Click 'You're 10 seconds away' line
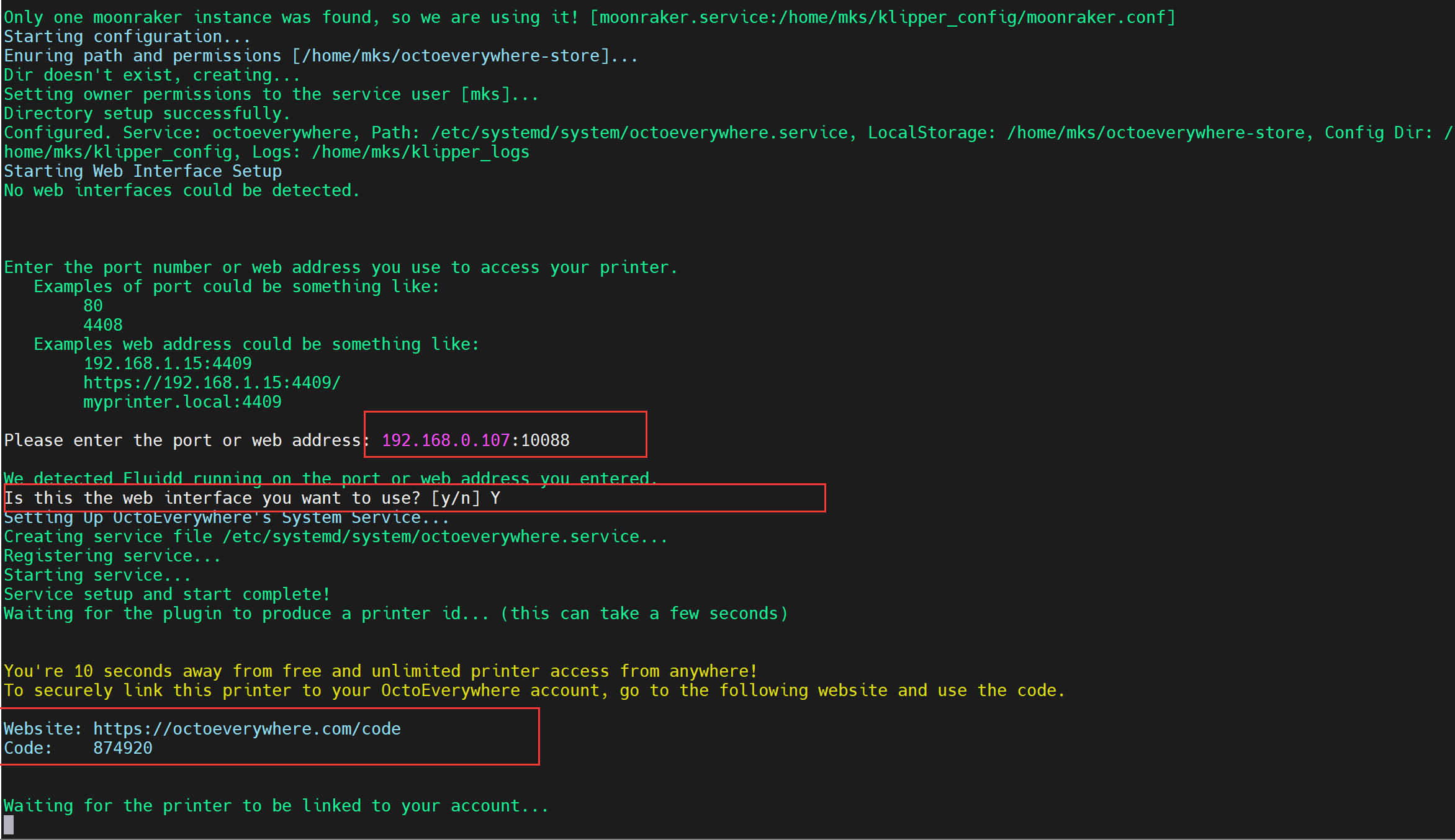Viewport: 1455px width, 840px height. 381,671
